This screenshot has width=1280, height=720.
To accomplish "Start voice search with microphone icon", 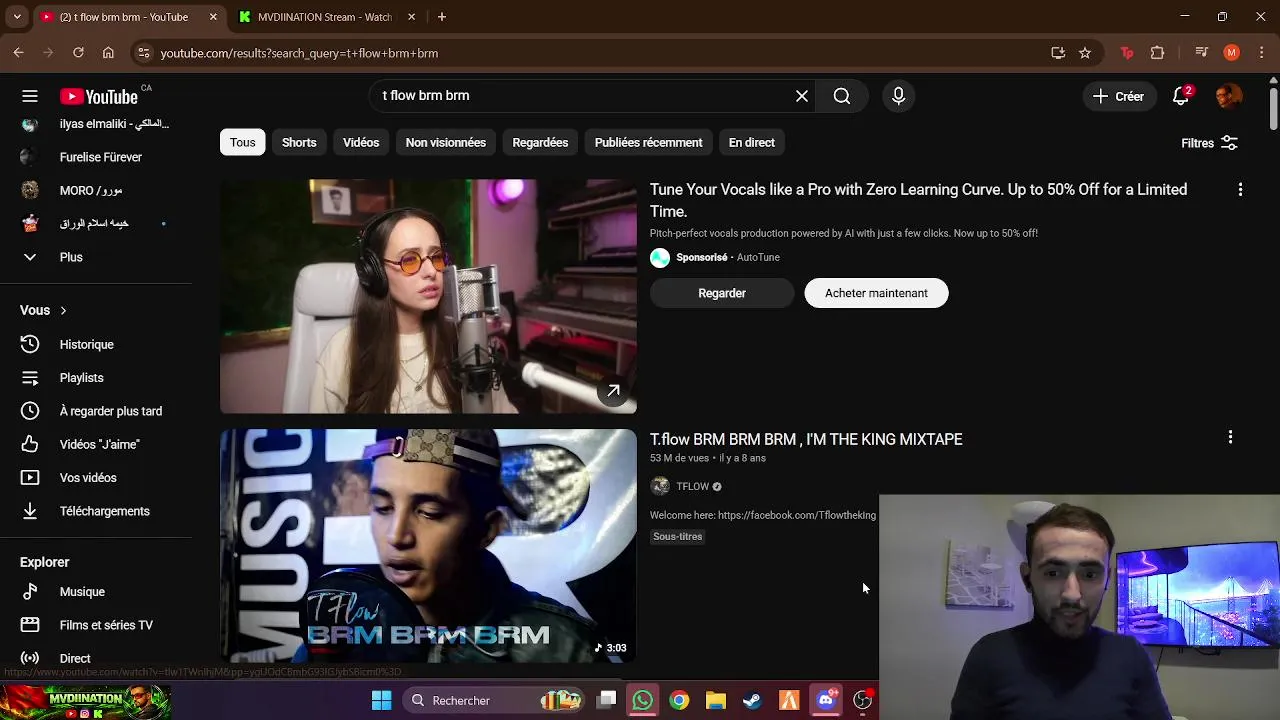I will [x=898, y=96].
